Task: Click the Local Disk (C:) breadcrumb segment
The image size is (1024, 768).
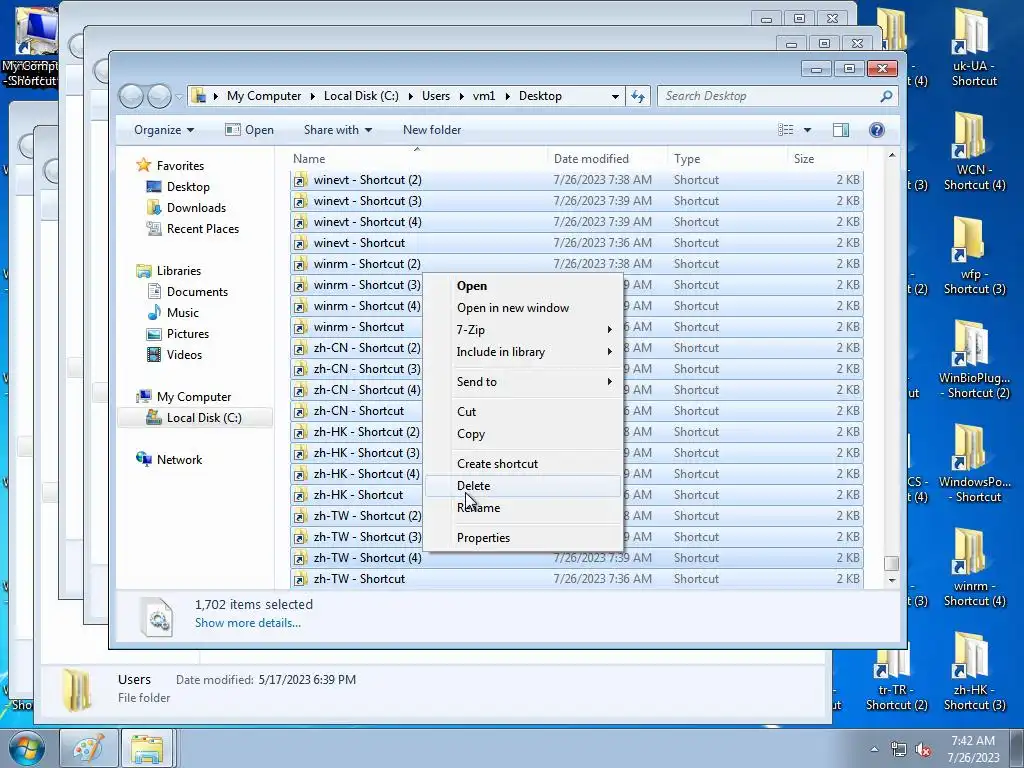Action: point(361,96)
